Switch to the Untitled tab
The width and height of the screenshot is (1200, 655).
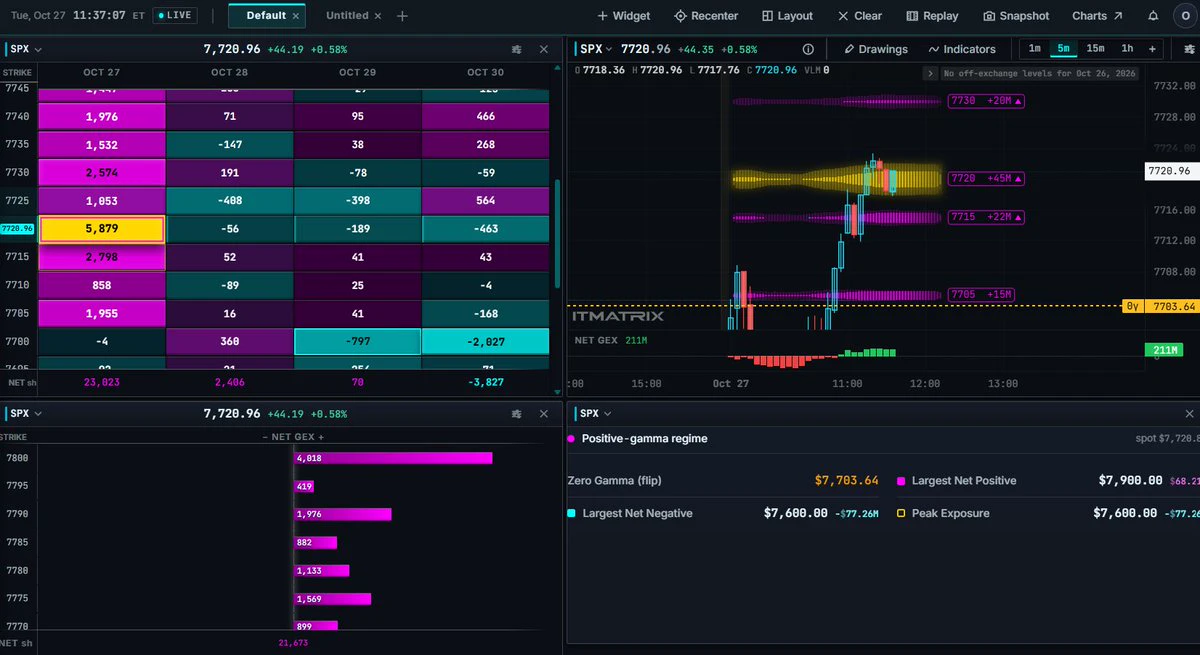point(347,16)
